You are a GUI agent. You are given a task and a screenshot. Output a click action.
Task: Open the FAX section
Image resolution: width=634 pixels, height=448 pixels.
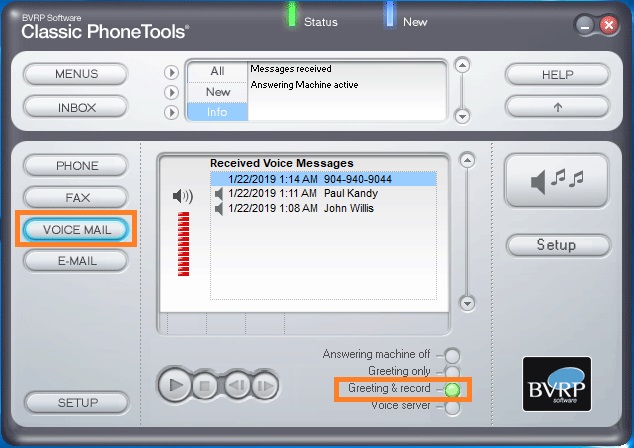[x=76, y=198]
